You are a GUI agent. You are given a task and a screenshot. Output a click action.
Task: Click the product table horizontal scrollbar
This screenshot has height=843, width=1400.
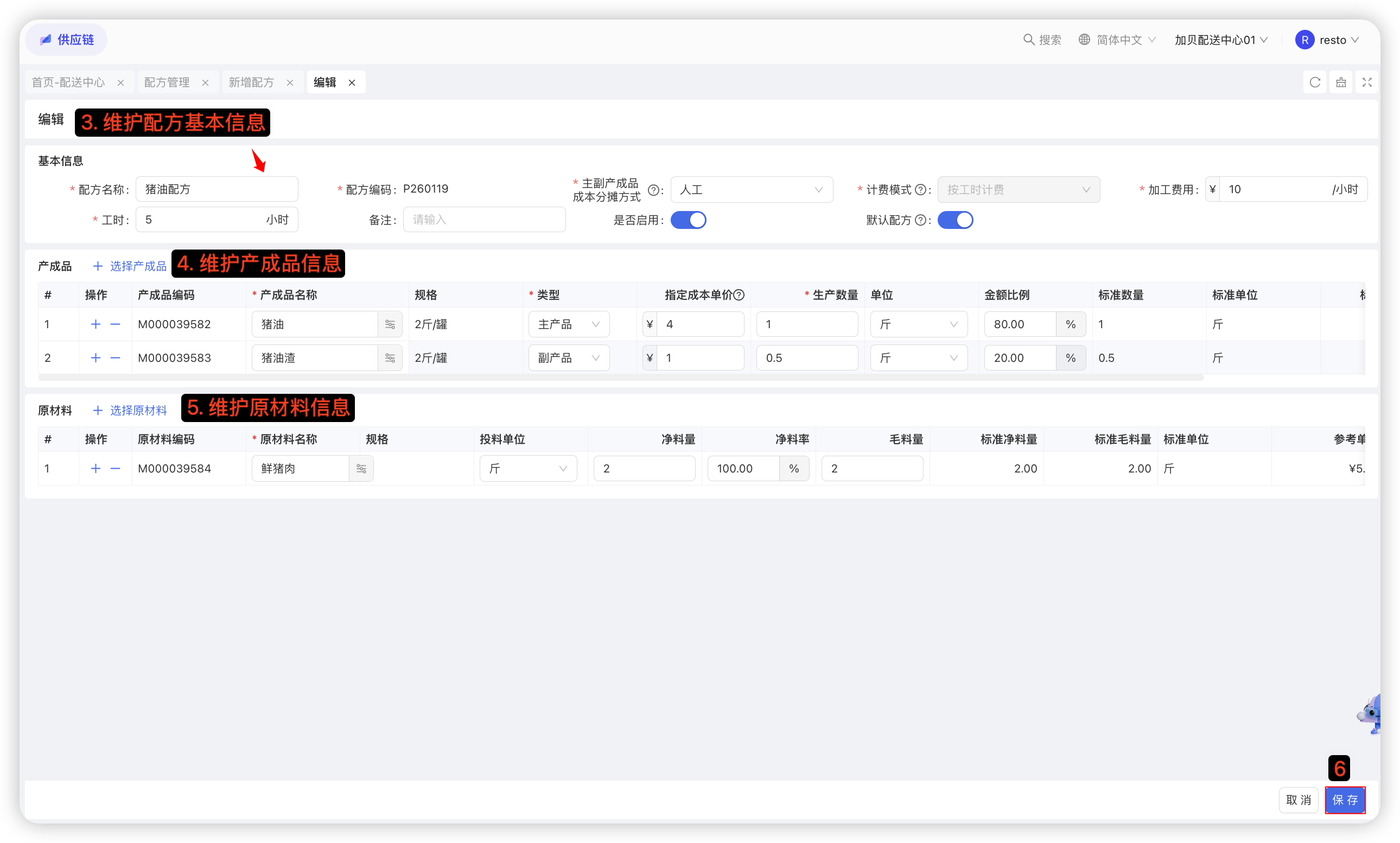620,378
